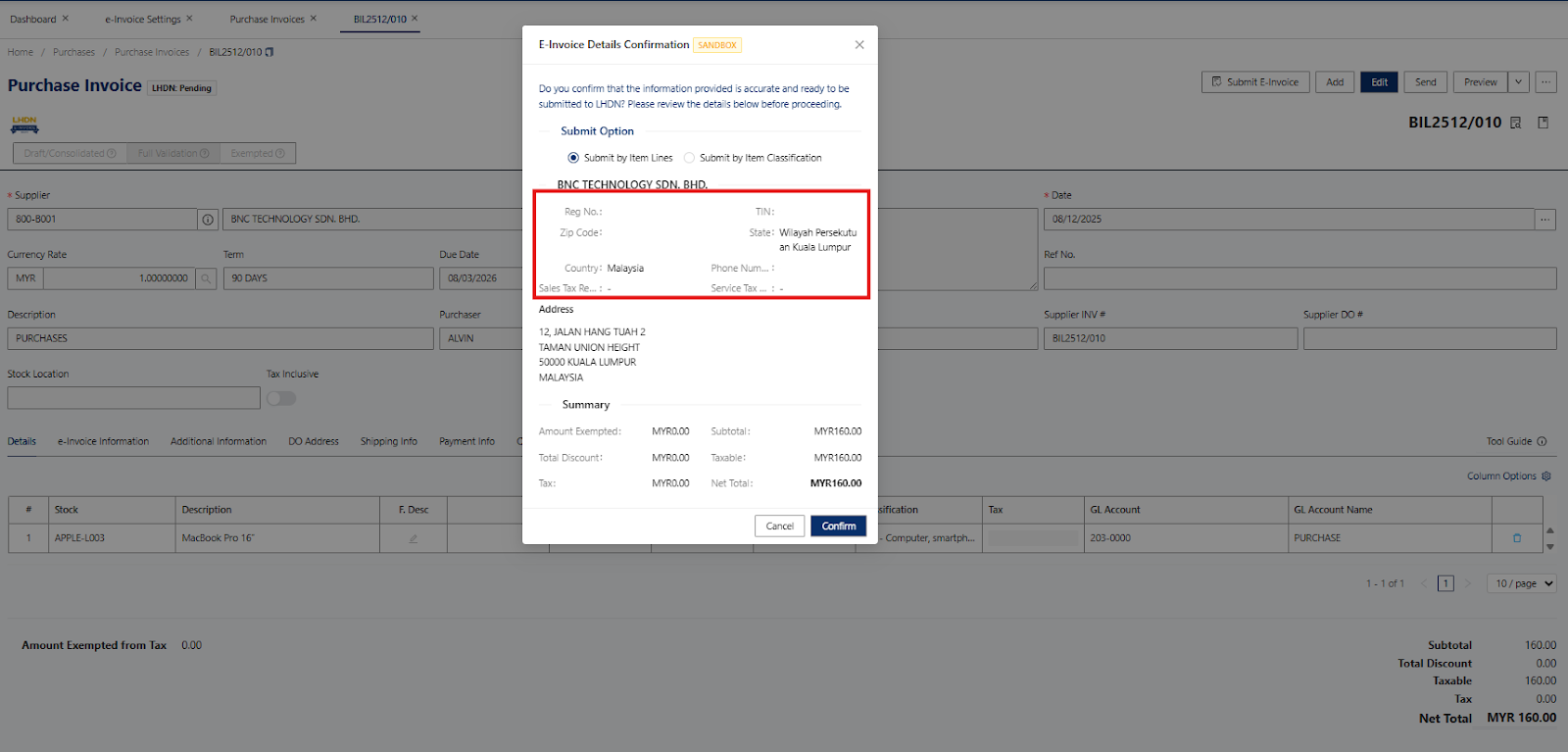Open the DO Address tab
1568x752 pixels.
point(314,441)
